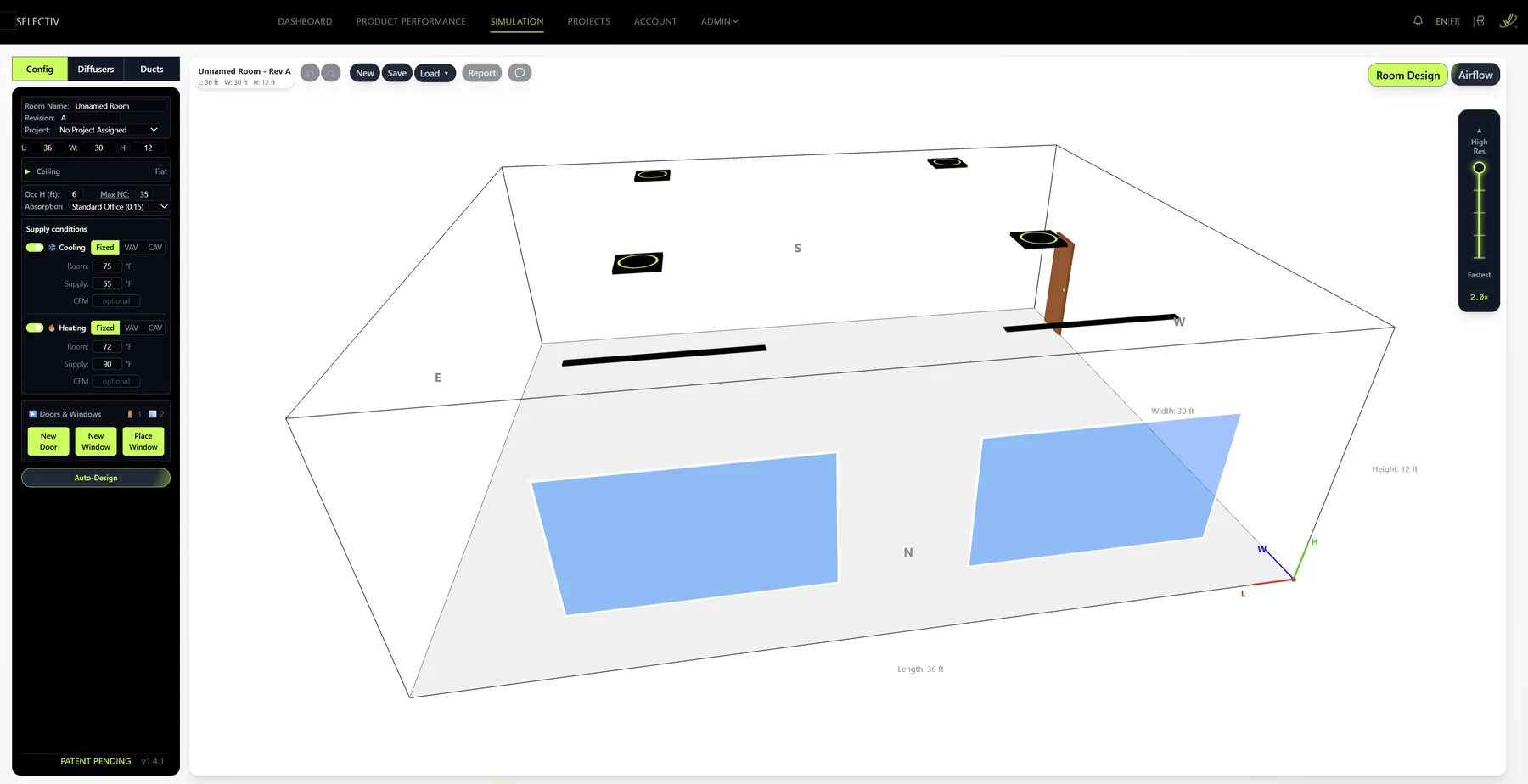Image resolution: width=1528 pixels, height=784 pixels.
Task: Click the flame icon next to Heating
Action: pyautogui.click(x=52, y=328)
